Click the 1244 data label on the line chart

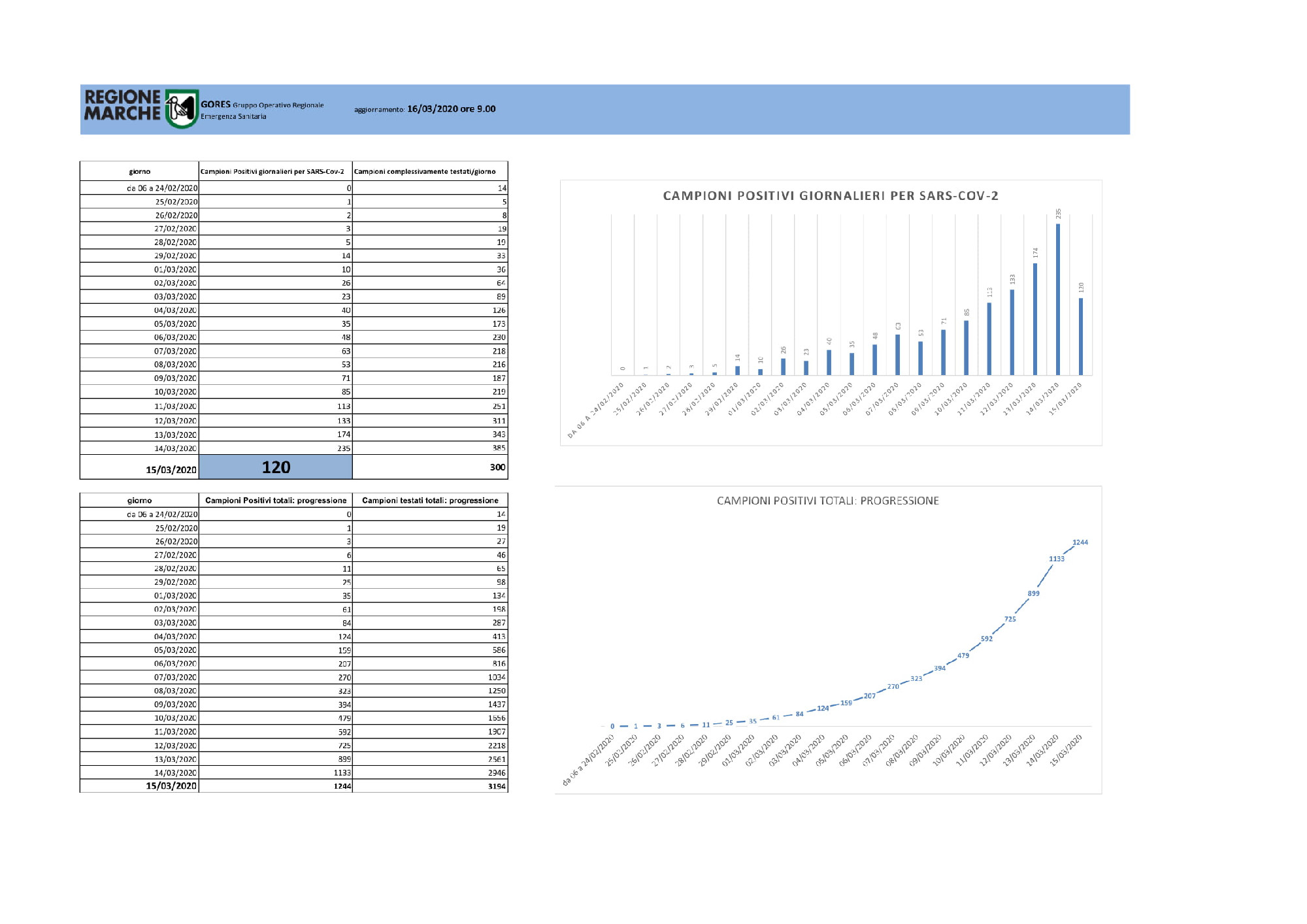pos(1080,542)
